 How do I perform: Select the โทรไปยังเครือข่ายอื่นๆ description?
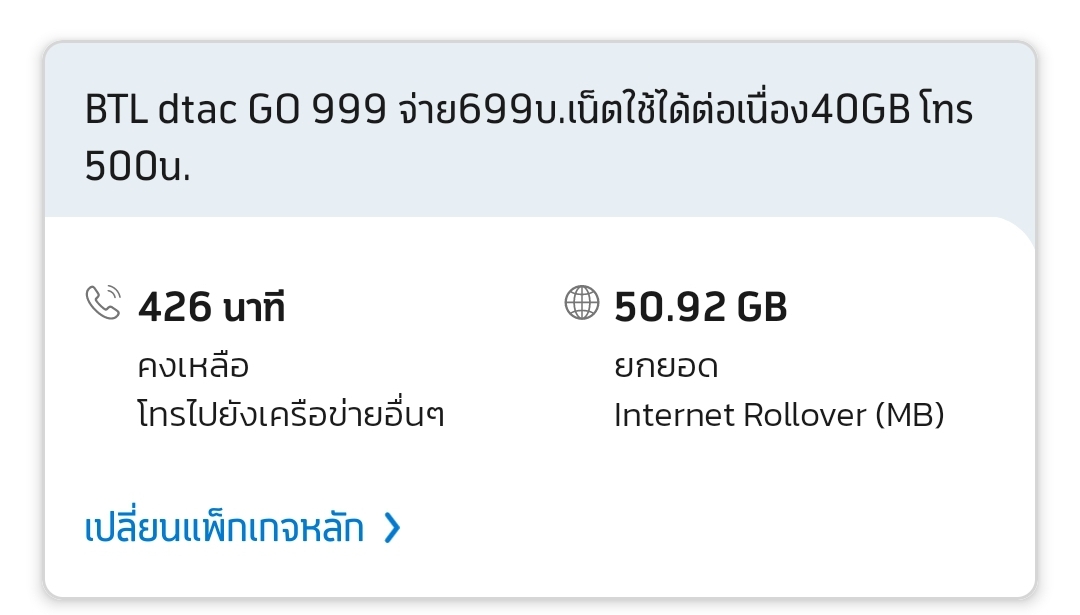[x=291, y=415]
